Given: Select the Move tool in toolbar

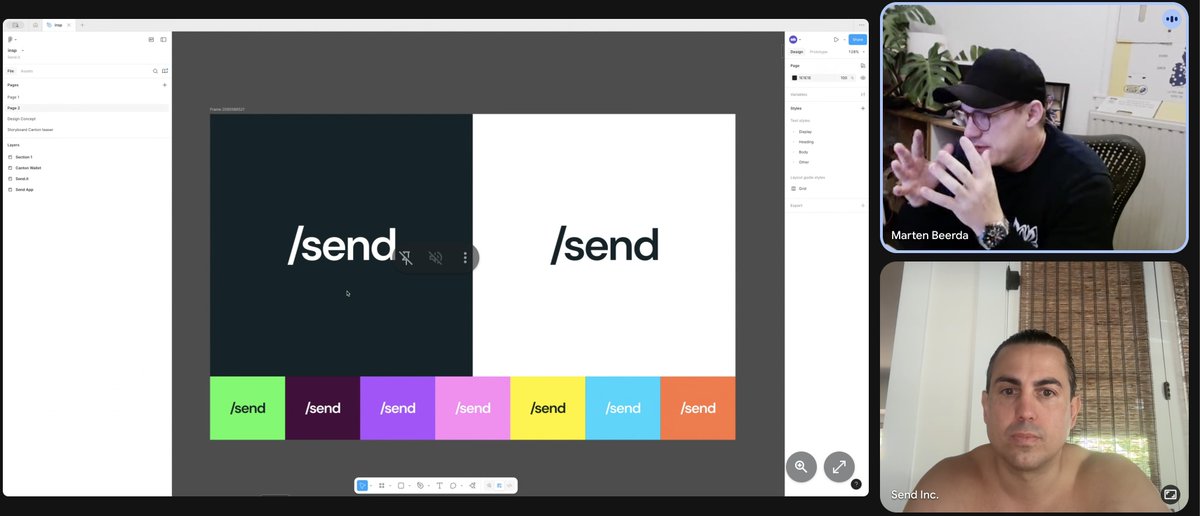Looking at the screenshot, I should pyautogui.click(x=362, y=485).
